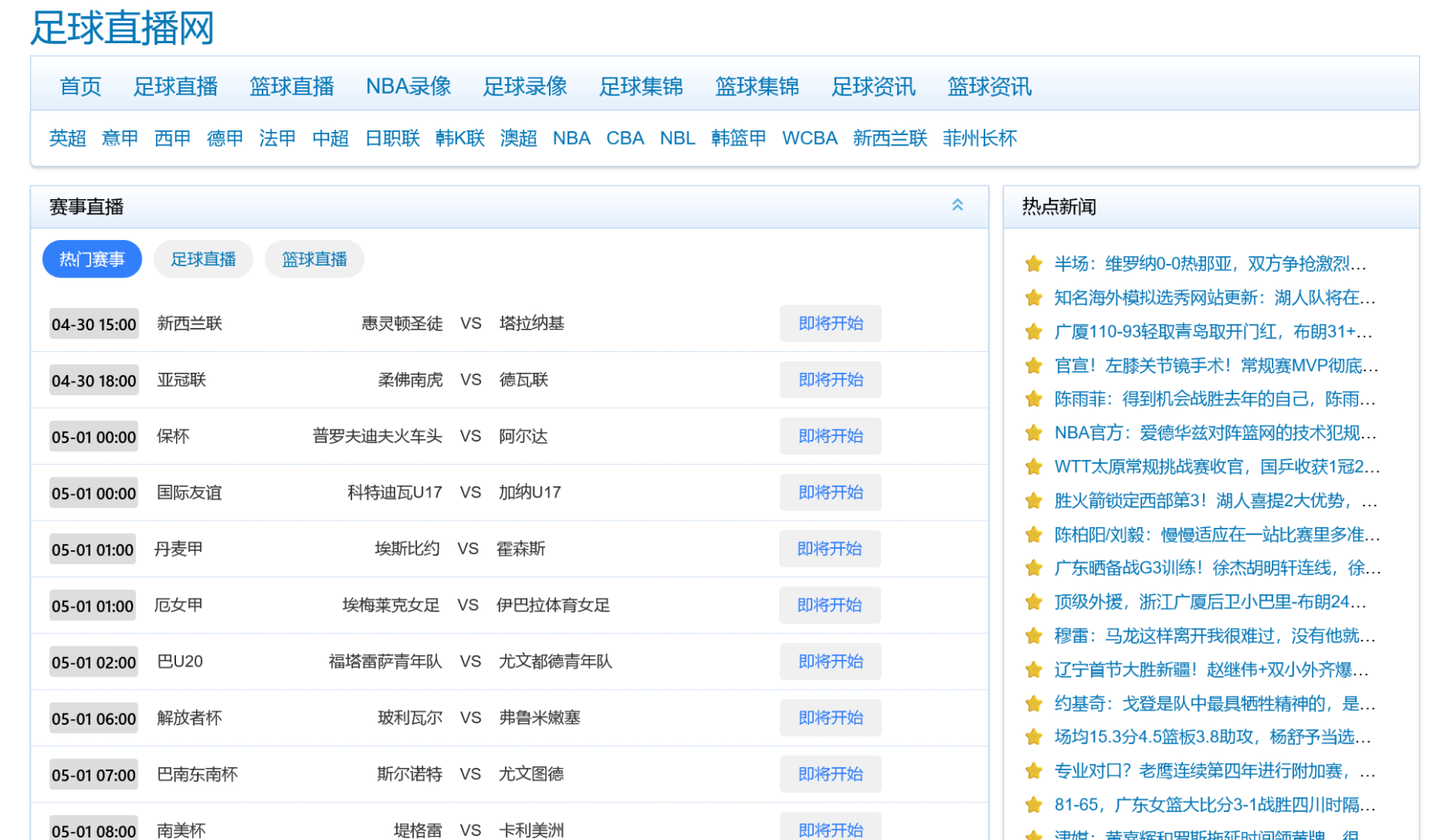The width and height of the screenshot is (1447, 840).
Task: Open the NBA录像 menu item
Action: [408, 86]
